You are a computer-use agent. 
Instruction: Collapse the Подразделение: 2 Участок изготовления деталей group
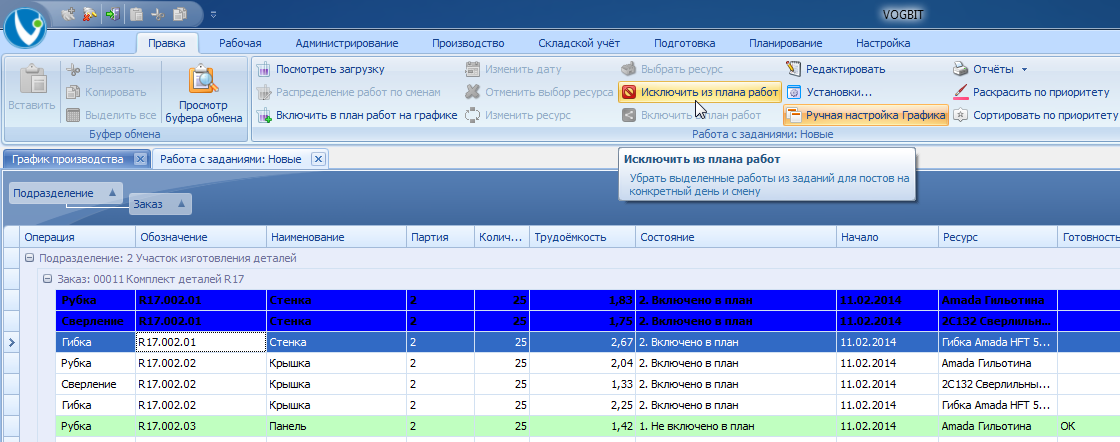[29, 258]
